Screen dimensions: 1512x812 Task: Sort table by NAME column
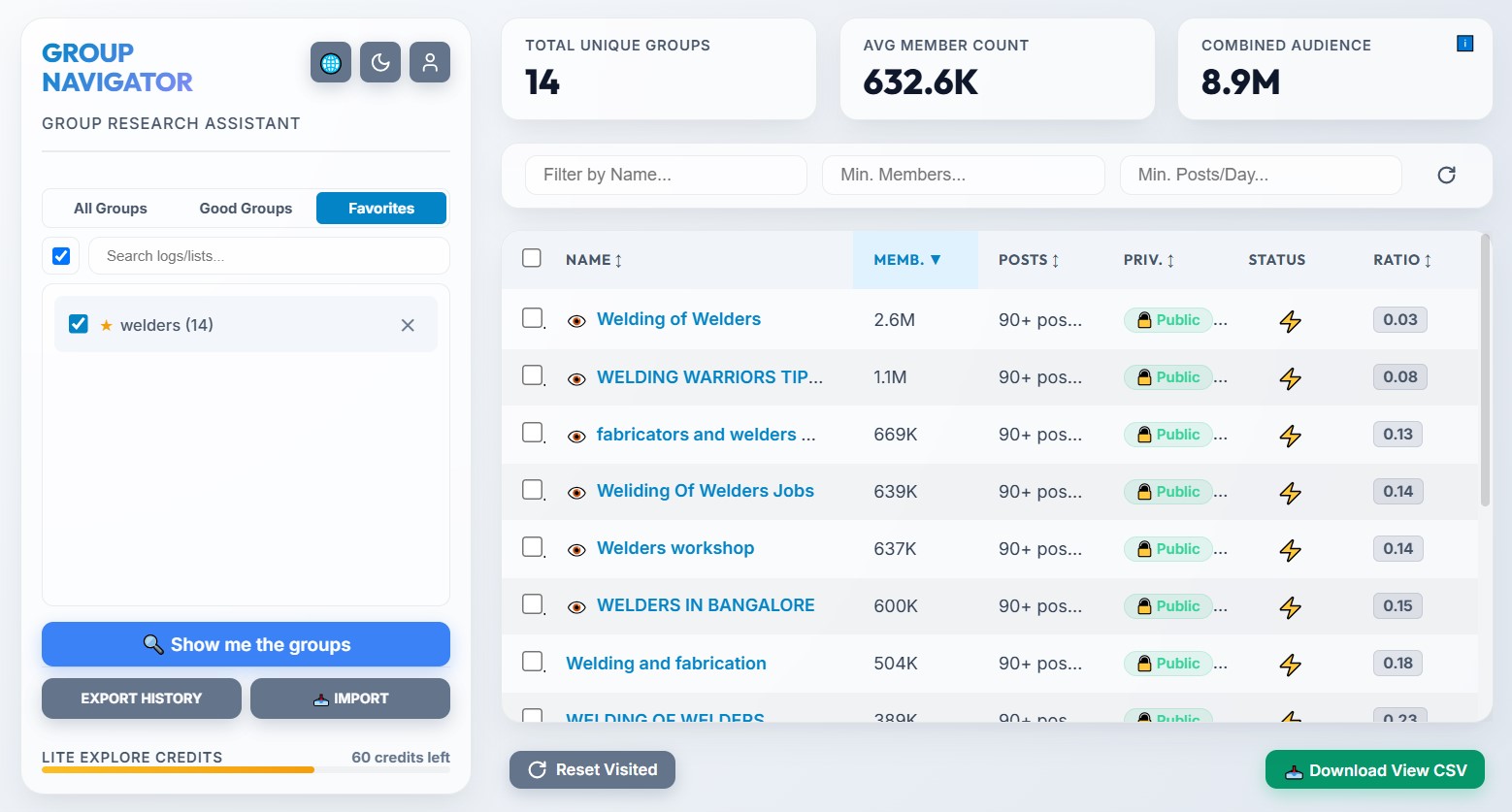point(594,260)
